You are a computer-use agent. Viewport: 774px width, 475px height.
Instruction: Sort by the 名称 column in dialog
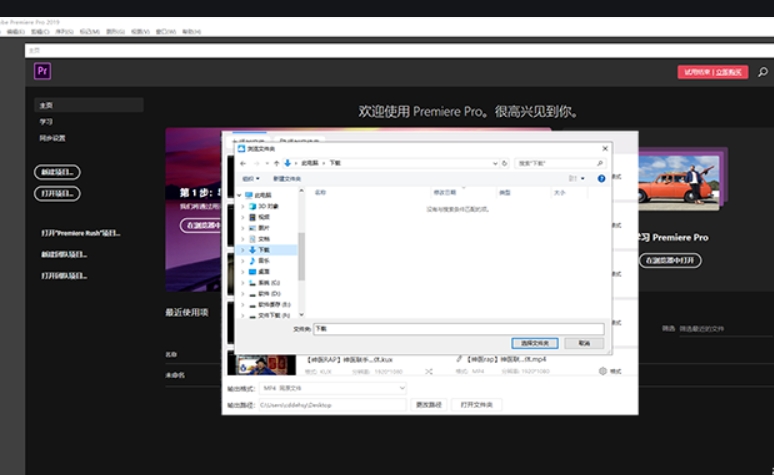(x=320, y=193)
